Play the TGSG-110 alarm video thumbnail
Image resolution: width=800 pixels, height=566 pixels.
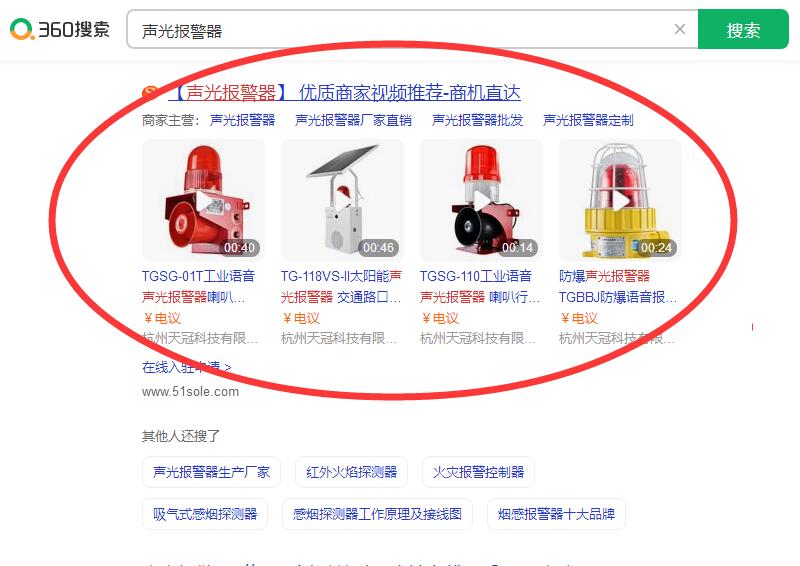481,201
